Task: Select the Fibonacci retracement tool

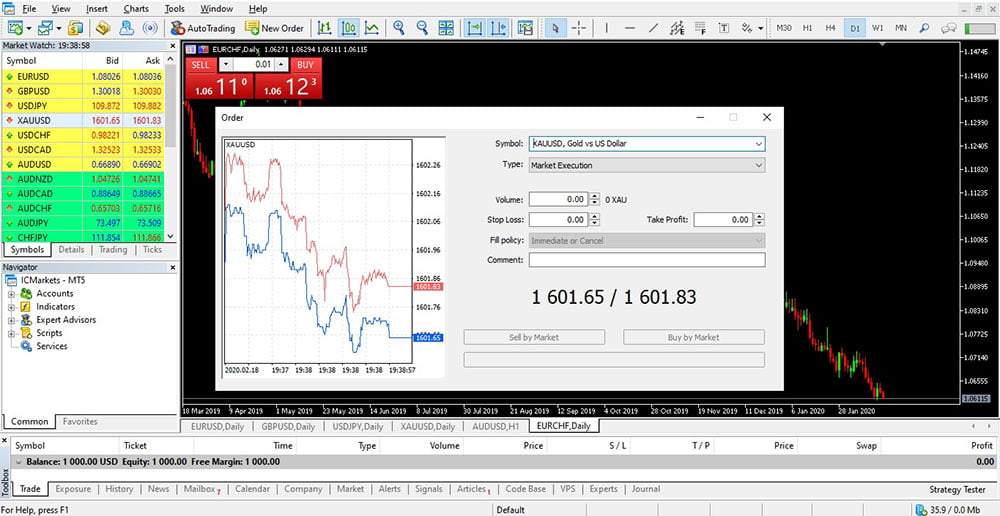Action: pyautogui.click(x=700, y=28)
